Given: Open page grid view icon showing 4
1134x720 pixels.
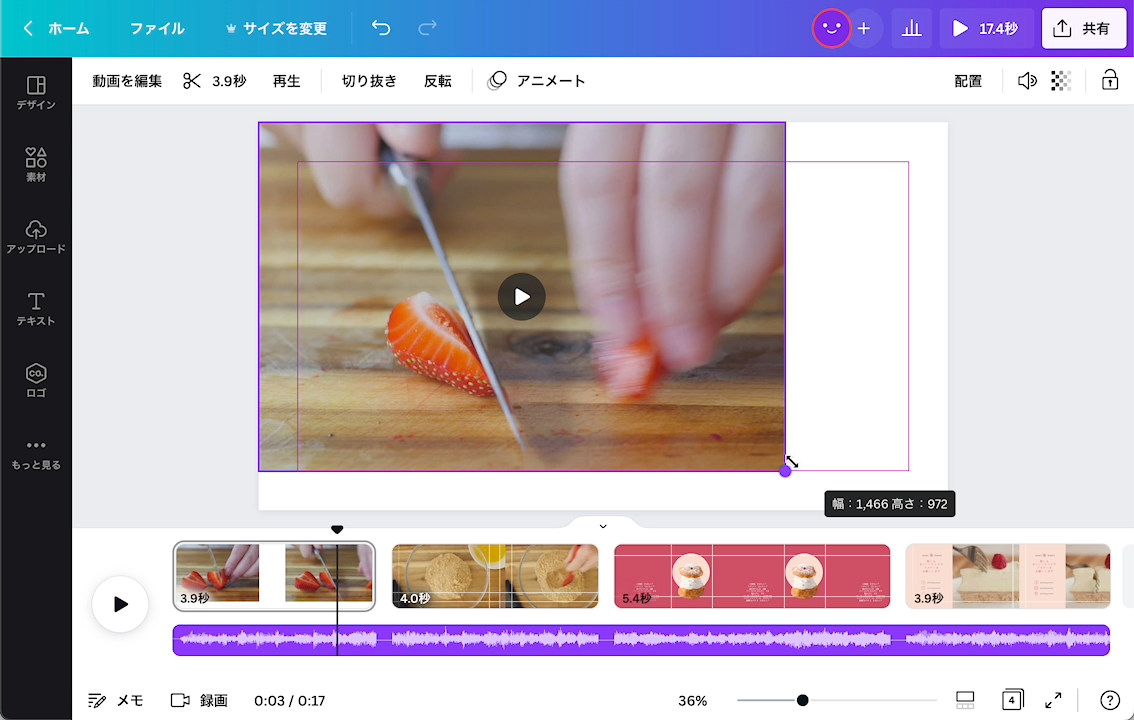Looking at the screenshot, I should click(x=1012, y=700).
